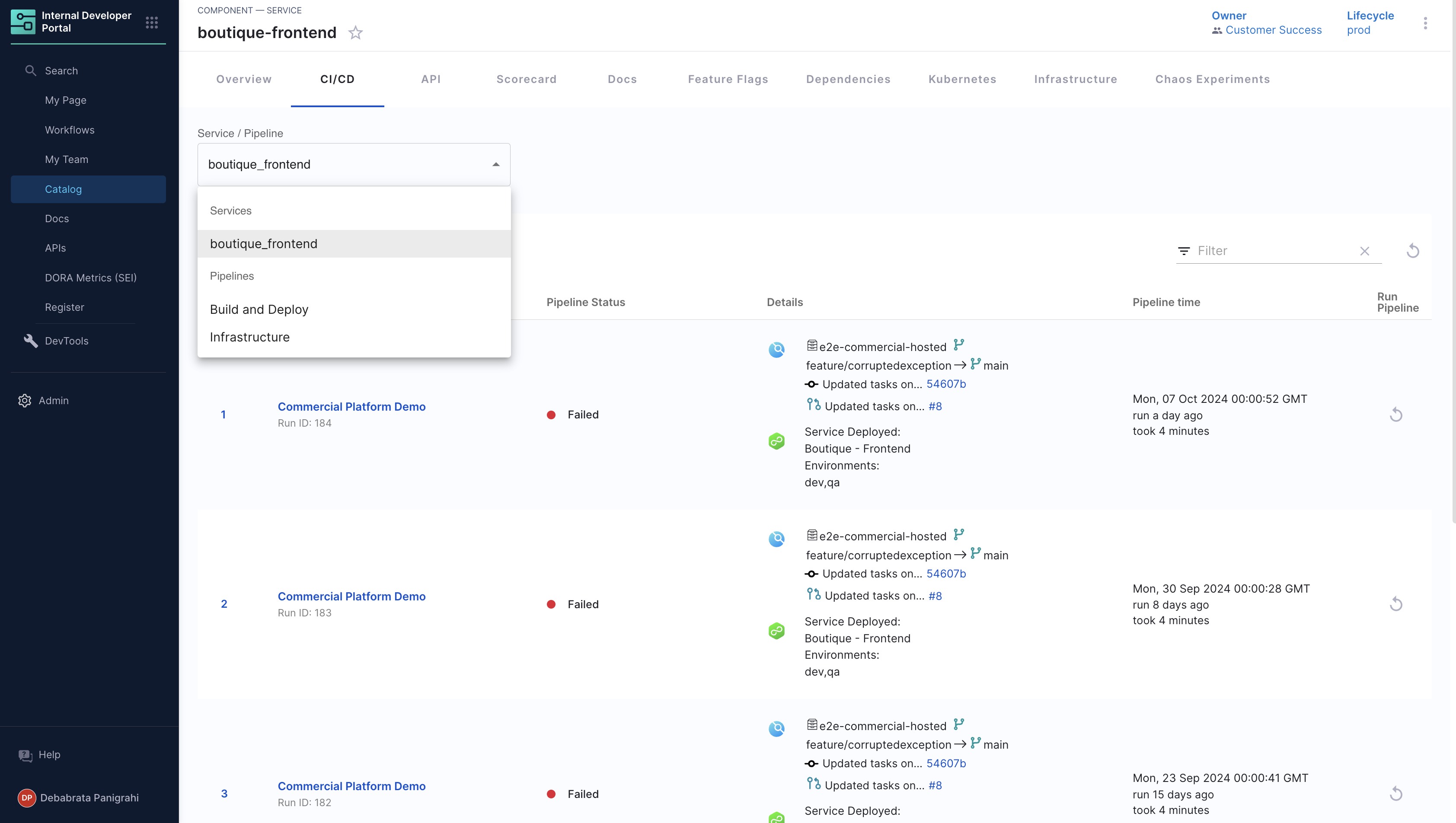Viewport: 1456px width, 823px height.
Task: Open commit 54607b link in first run
Action: click(945, 384)
